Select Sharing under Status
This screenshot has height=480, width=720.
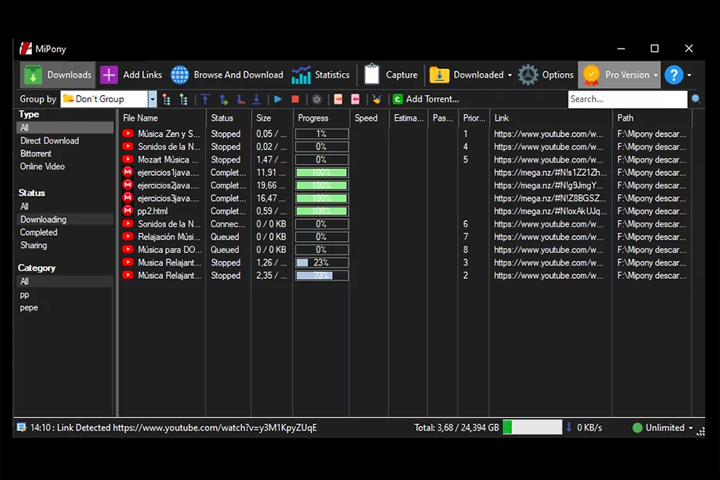pos(34,245)
